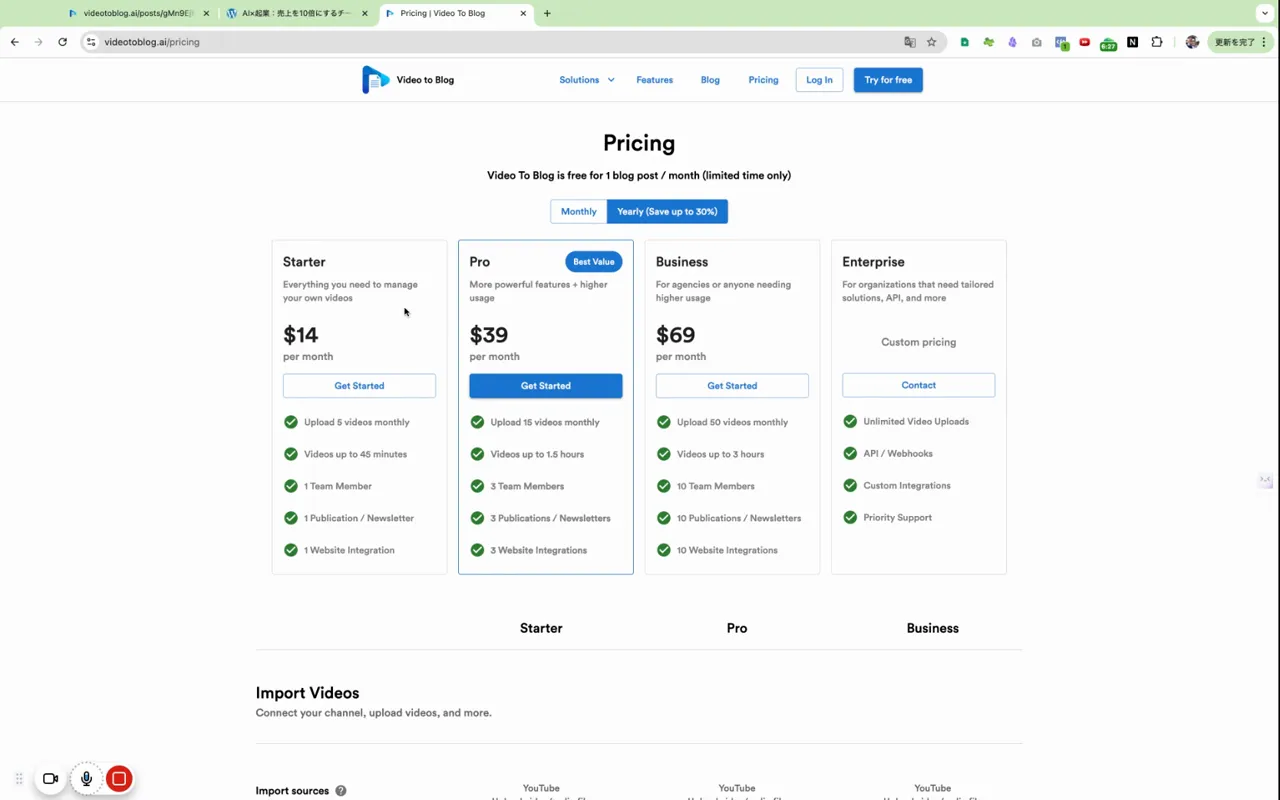
Task: Click "Priority Support" feature
Action: click(898, 518)
